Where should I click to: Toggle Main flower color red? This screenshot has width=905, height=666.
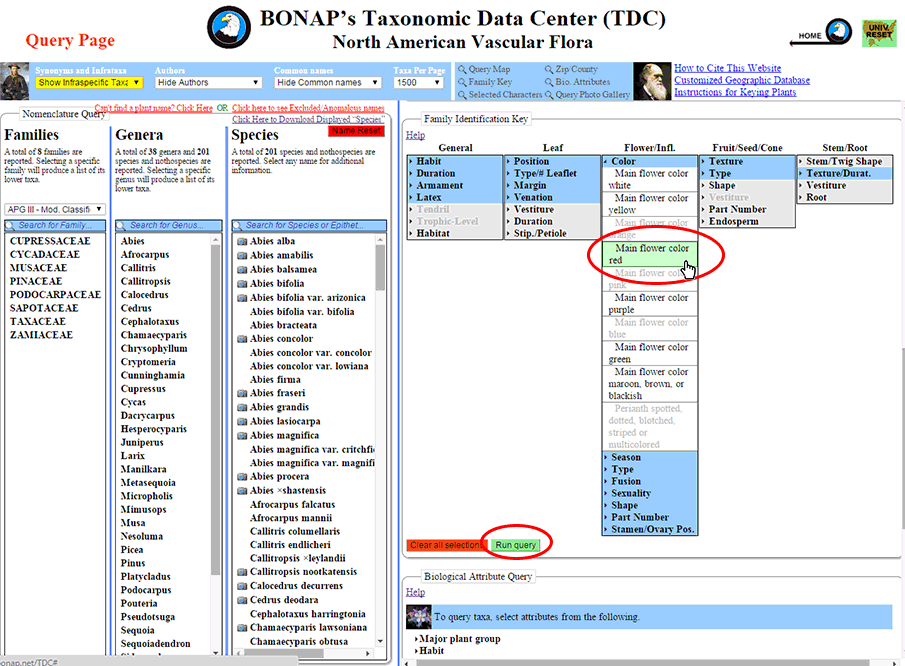[x=650, y=254]
